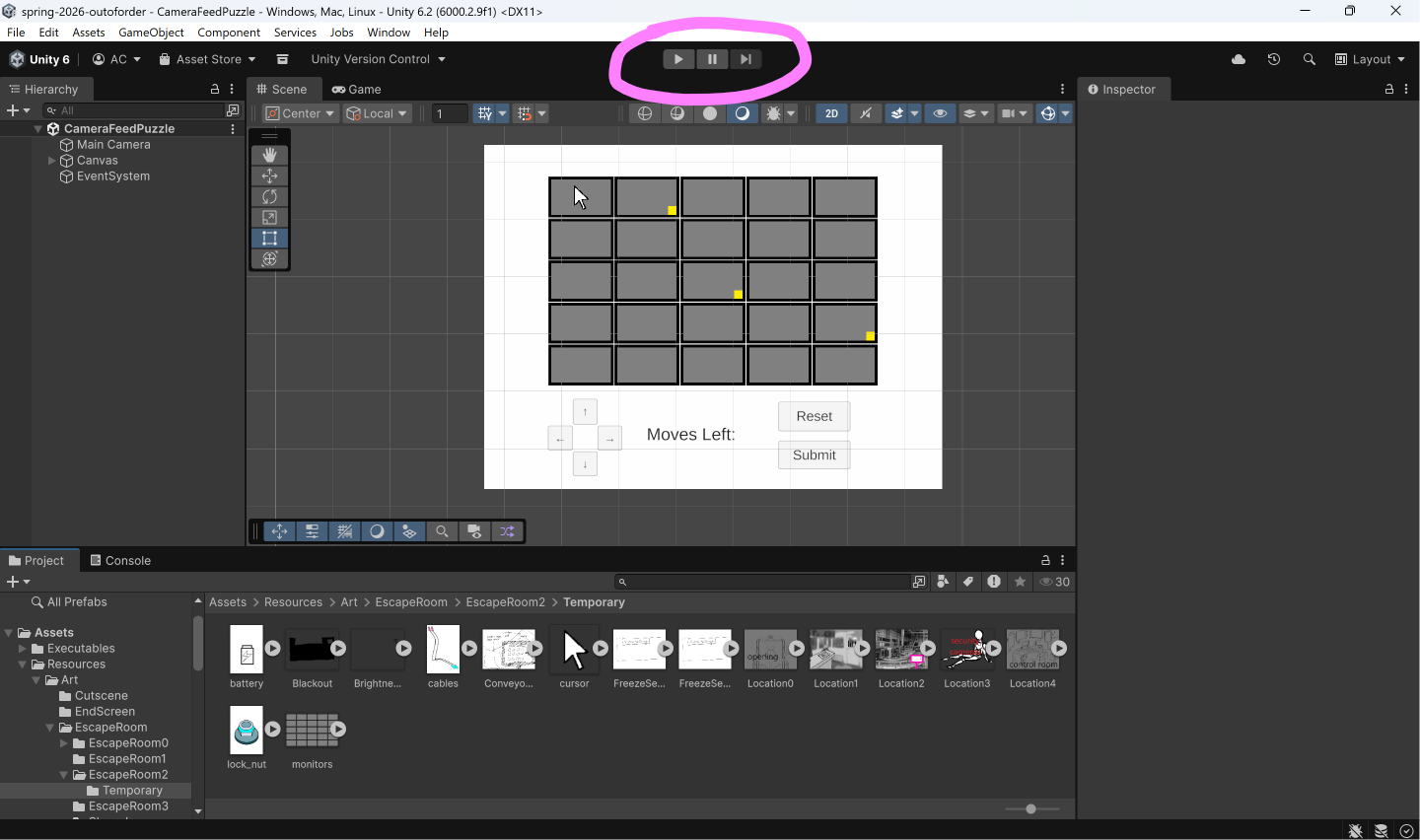Start Play mode with the play button

point(678,59)
